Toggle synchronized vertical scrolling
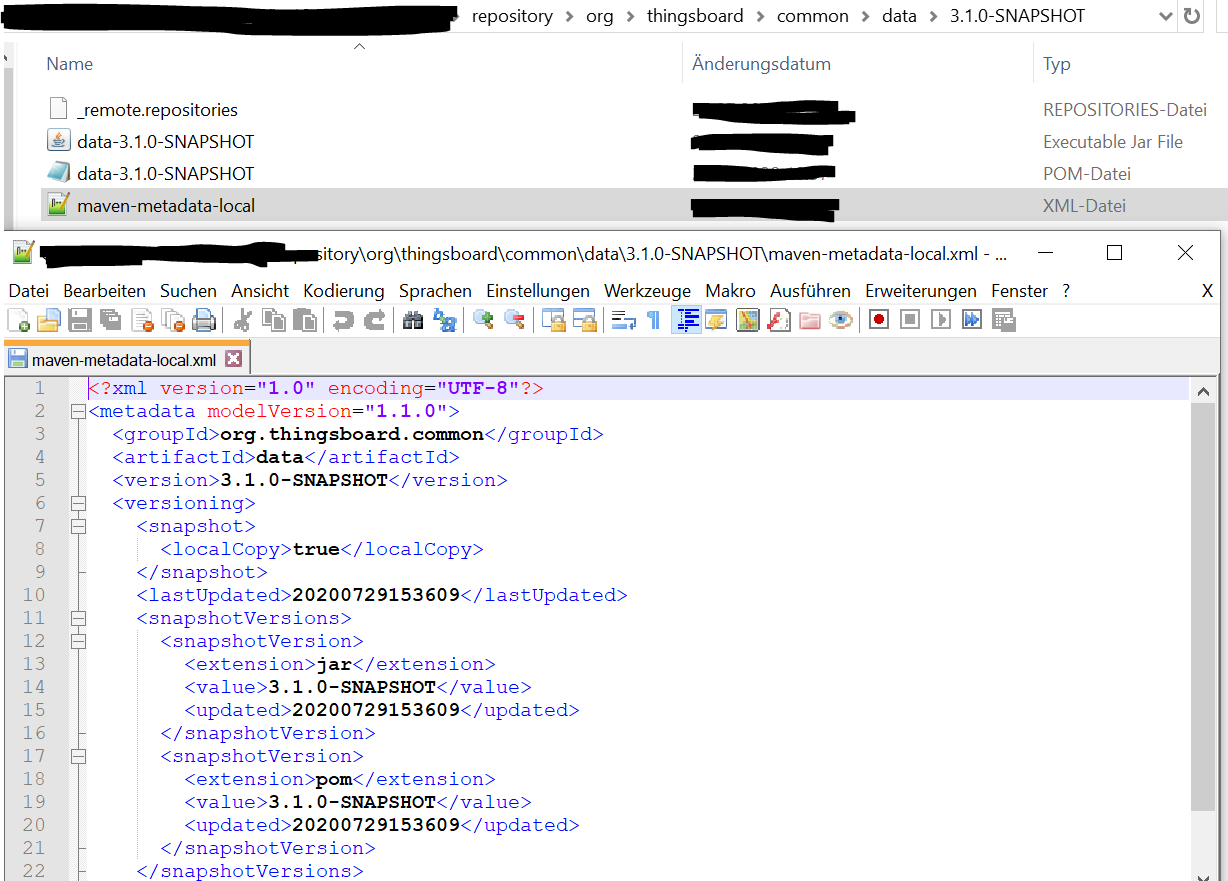 553,320
